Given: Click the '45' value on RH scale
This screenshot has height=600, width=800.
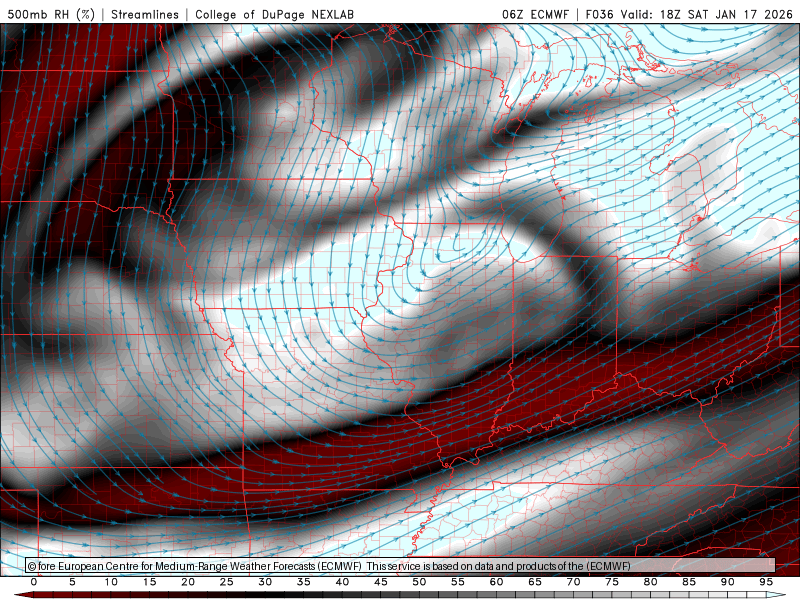Looking at the screenshot, I should [x=381, y=582].
